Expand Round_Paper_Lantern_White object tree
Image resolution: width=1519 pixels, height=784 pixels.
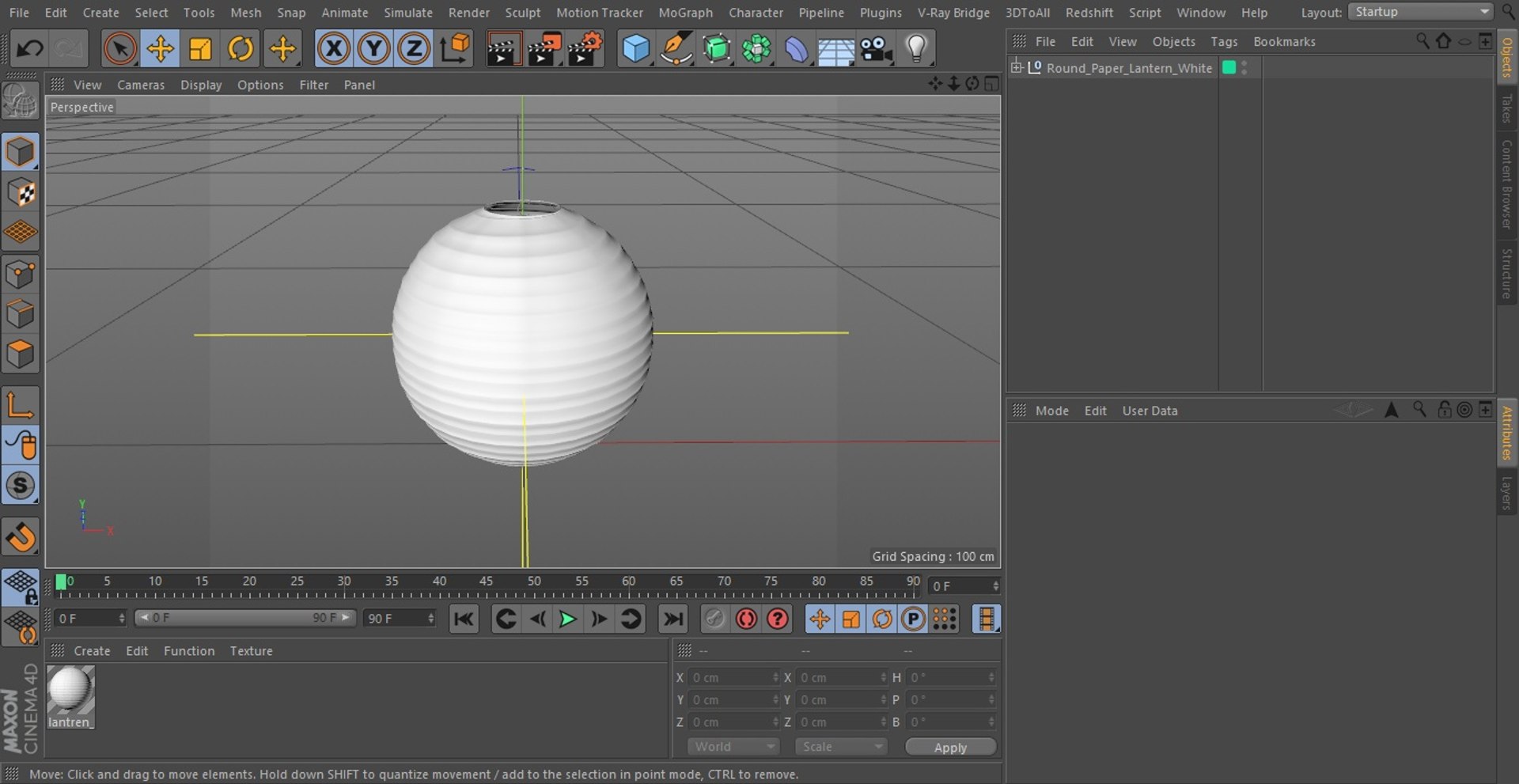(x=1017, y=67)
